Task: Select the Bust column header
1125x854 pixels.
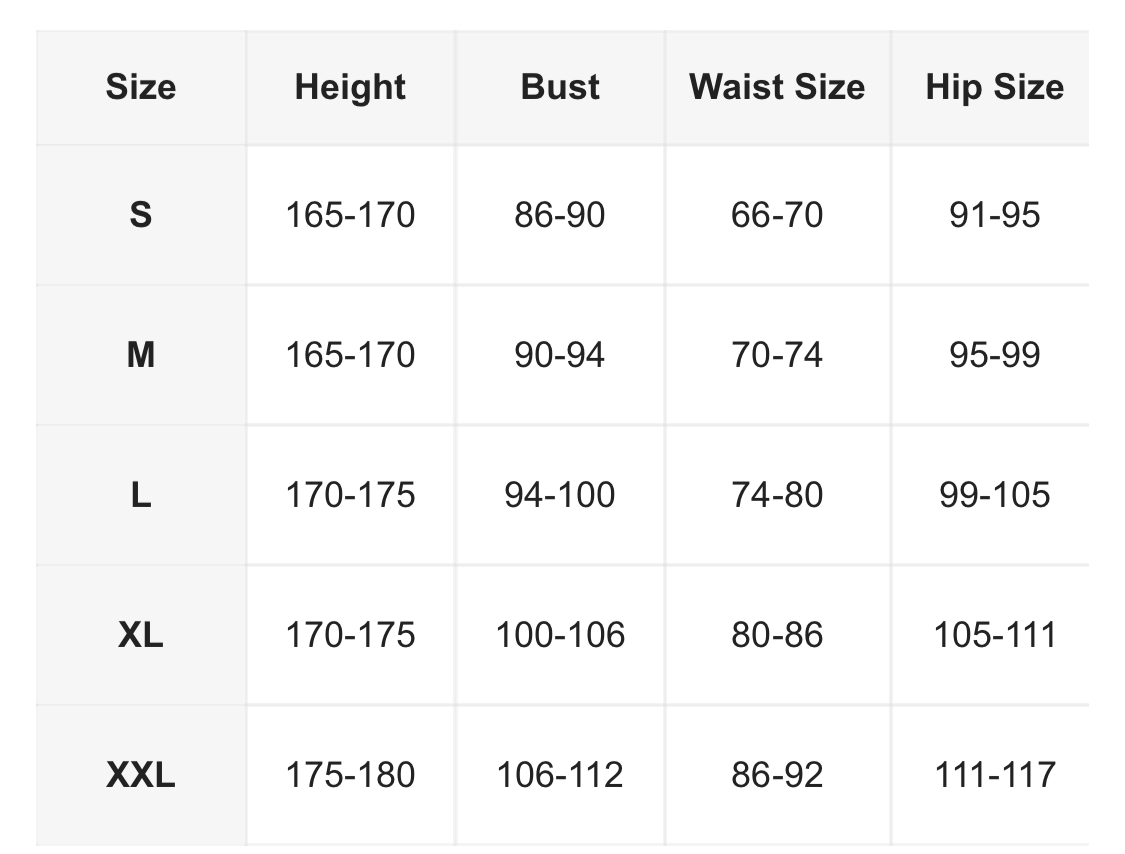Action: [560, 87]
